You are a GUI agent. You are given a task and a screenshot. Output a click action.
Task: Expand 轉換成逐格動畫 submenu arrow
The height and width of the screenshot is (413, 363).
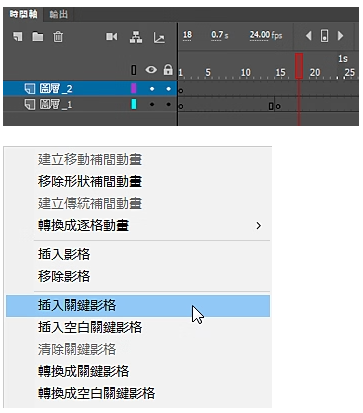(258, 226)
